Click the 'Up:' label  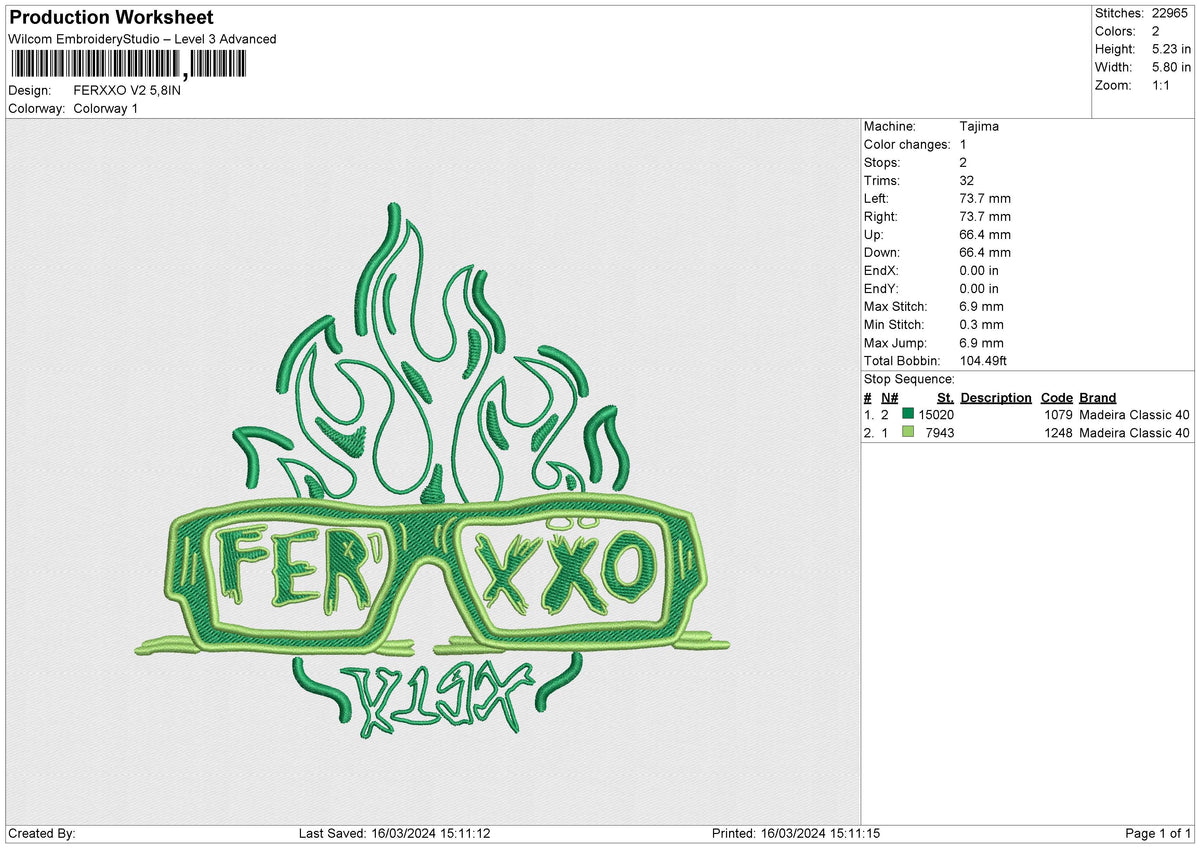tap(874, 234)
